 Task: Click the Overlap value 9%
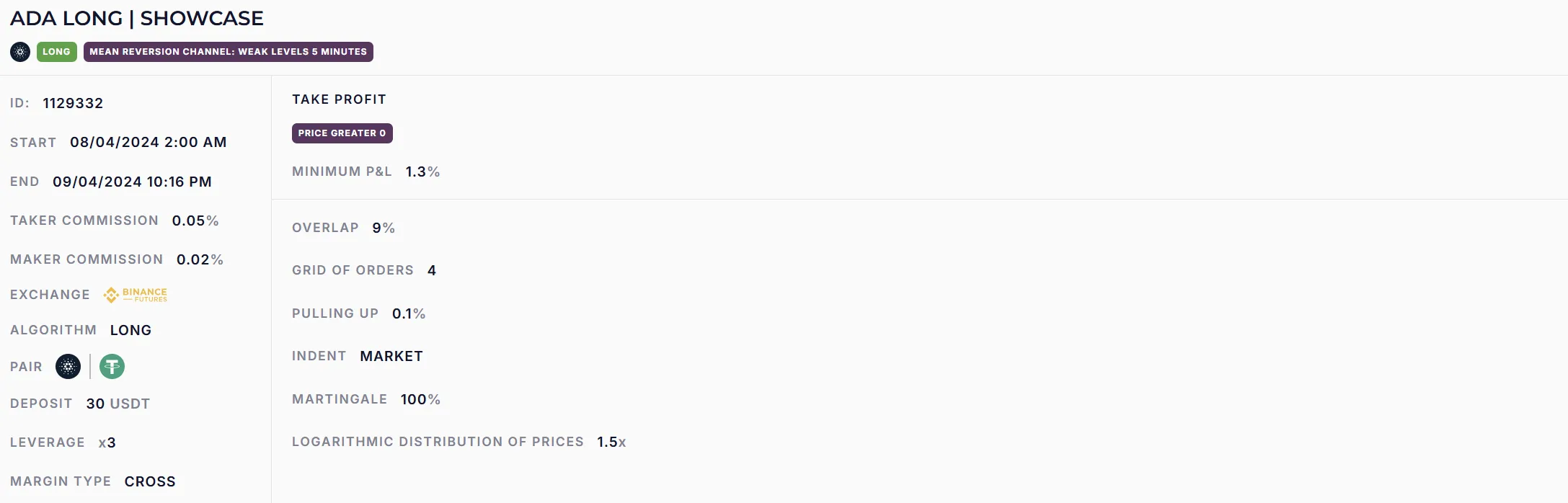pos(384,228)
